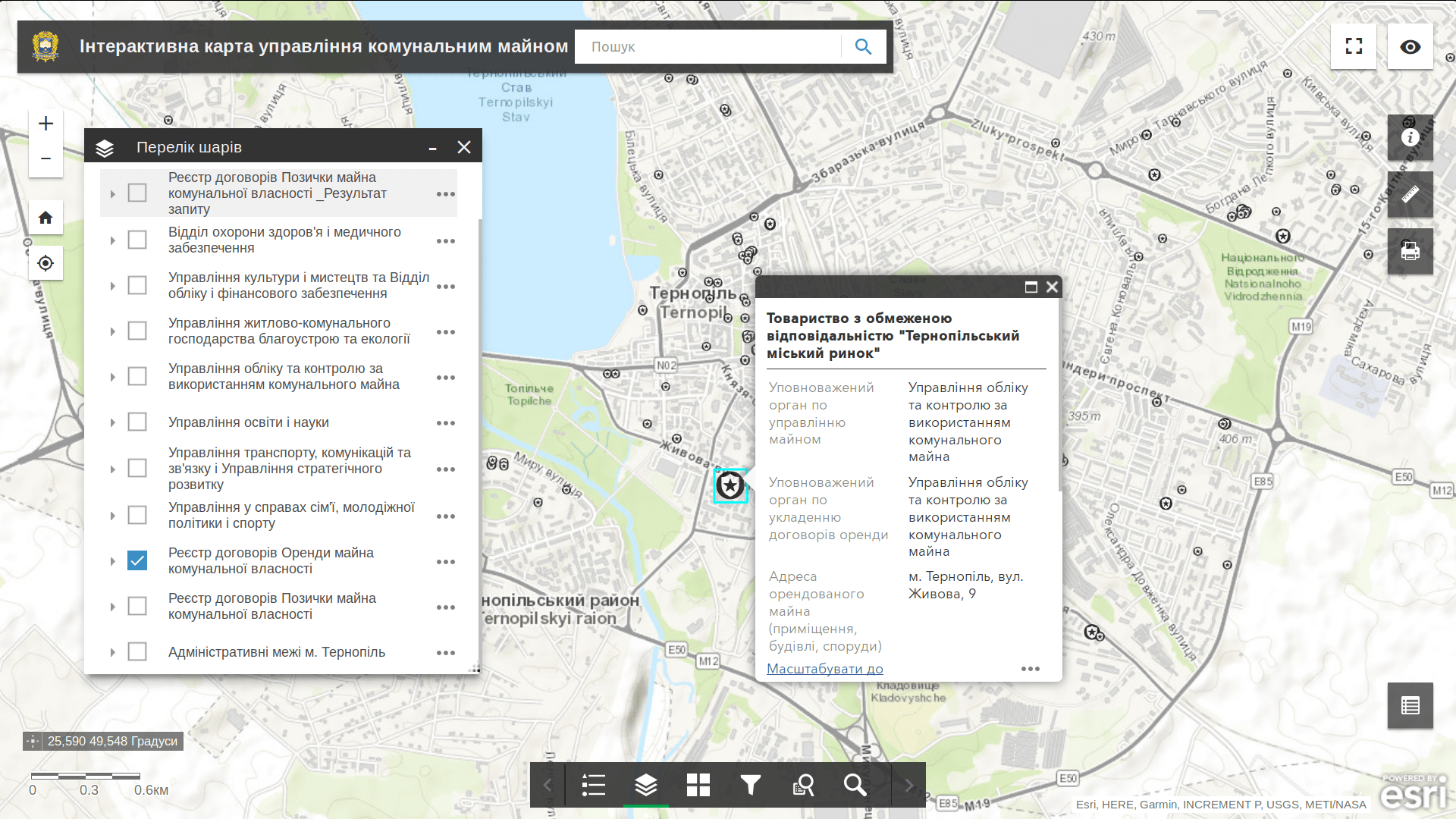Activate the Measurement tool on right side
Viewport: 1456px width, 819px height.
1409,195
